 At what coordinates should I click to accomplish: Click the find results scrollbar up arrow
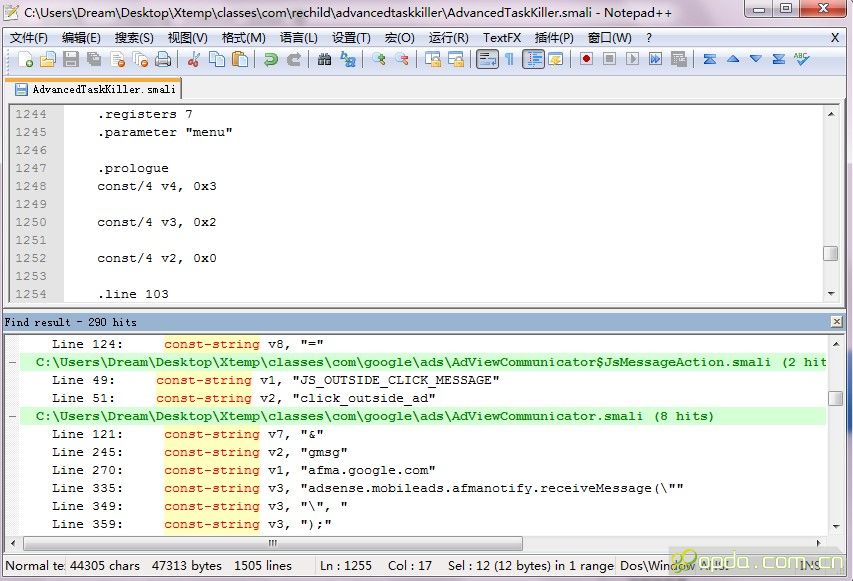[836, 344]
